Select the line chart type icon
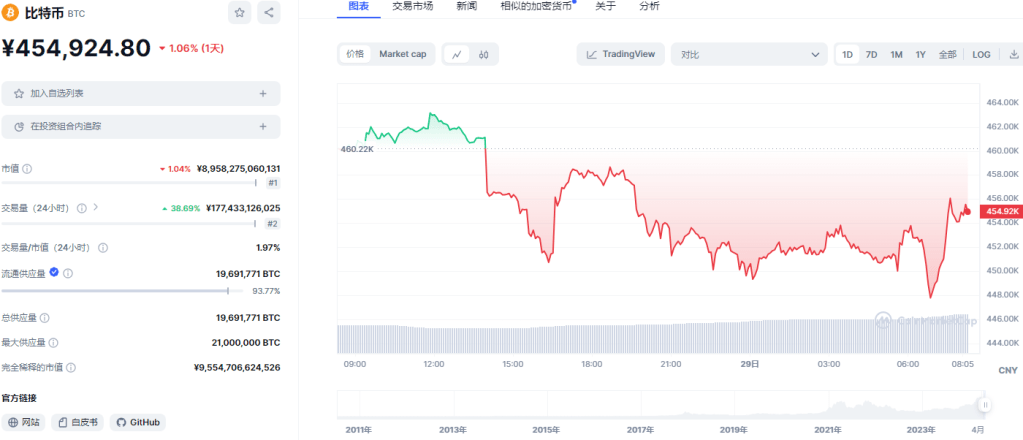 coord(456,54)
